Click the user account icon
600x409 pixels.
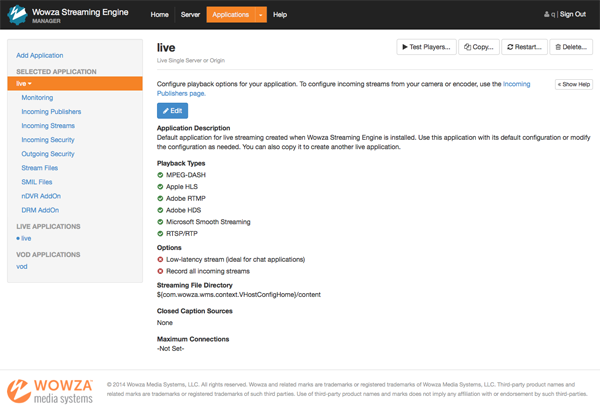point(547,15)
